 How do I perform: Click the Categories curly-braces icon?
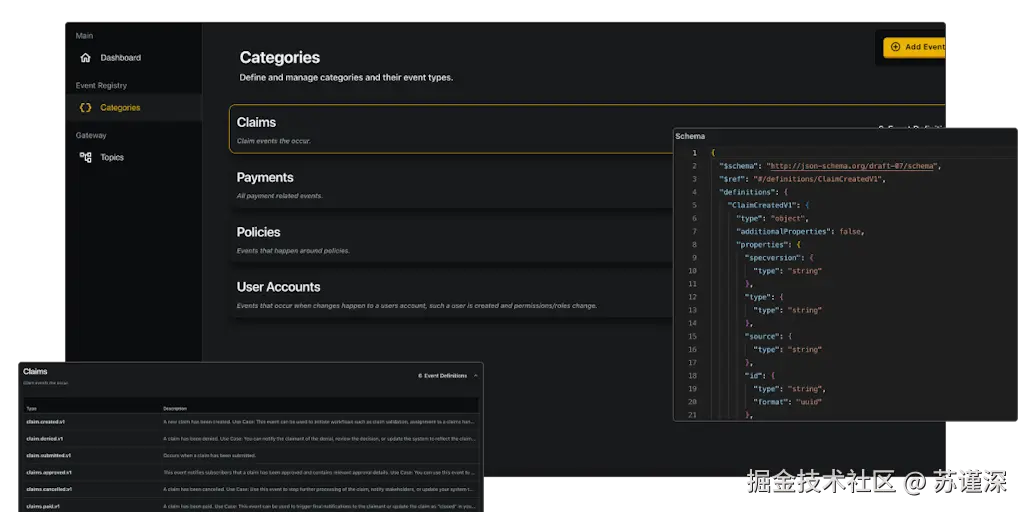[x=85, y=108]
